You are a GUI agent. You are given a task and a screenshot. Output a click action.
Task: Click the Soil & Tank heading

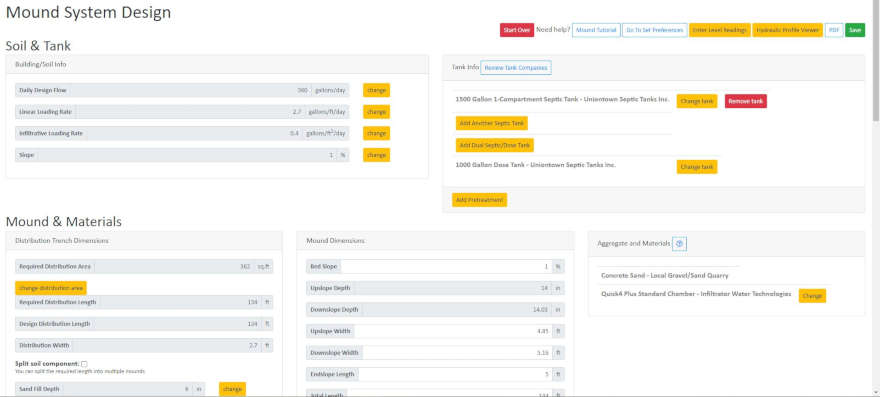click(x=38, y=46)
